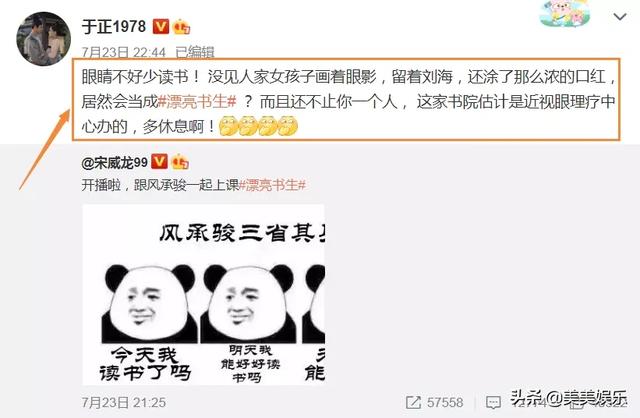Click the 已编辑 edited label

pyautogui.click(x=195, y=52)
